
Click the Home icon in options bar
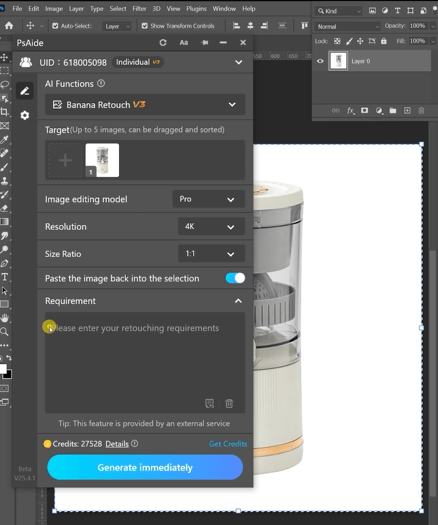click(x=9, y=25)
